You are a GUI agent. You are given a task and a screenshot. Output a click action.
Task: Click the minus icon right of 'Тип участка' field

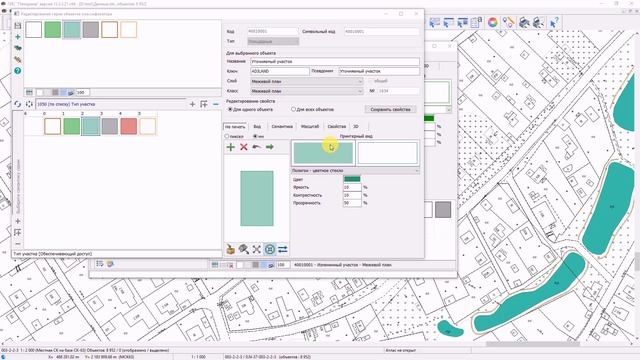click(x=216, y=104)
